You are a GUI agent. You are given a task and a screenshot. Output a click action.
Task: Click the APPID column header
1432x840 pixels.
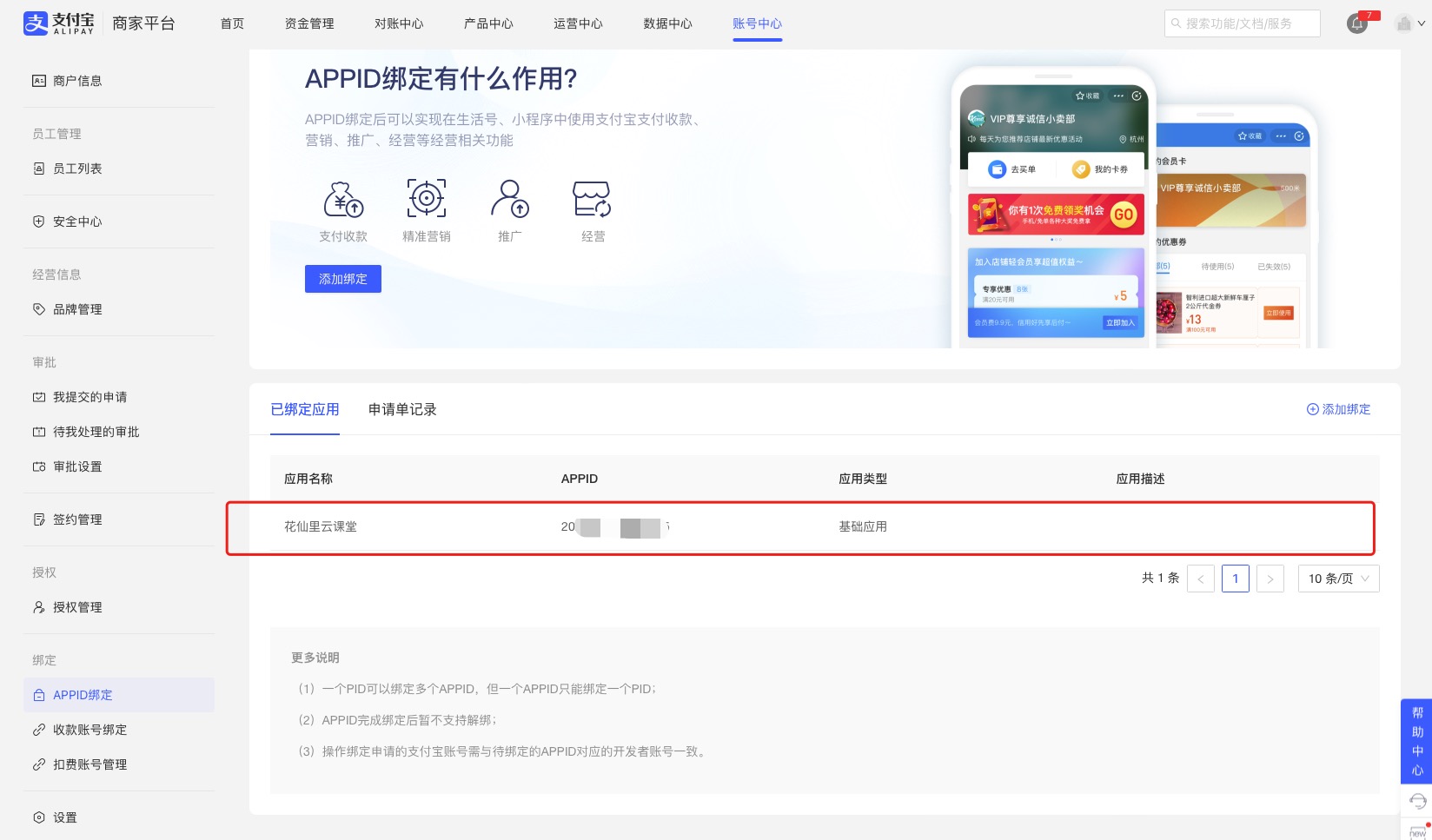pyautogui.click(x=580, y=479)
